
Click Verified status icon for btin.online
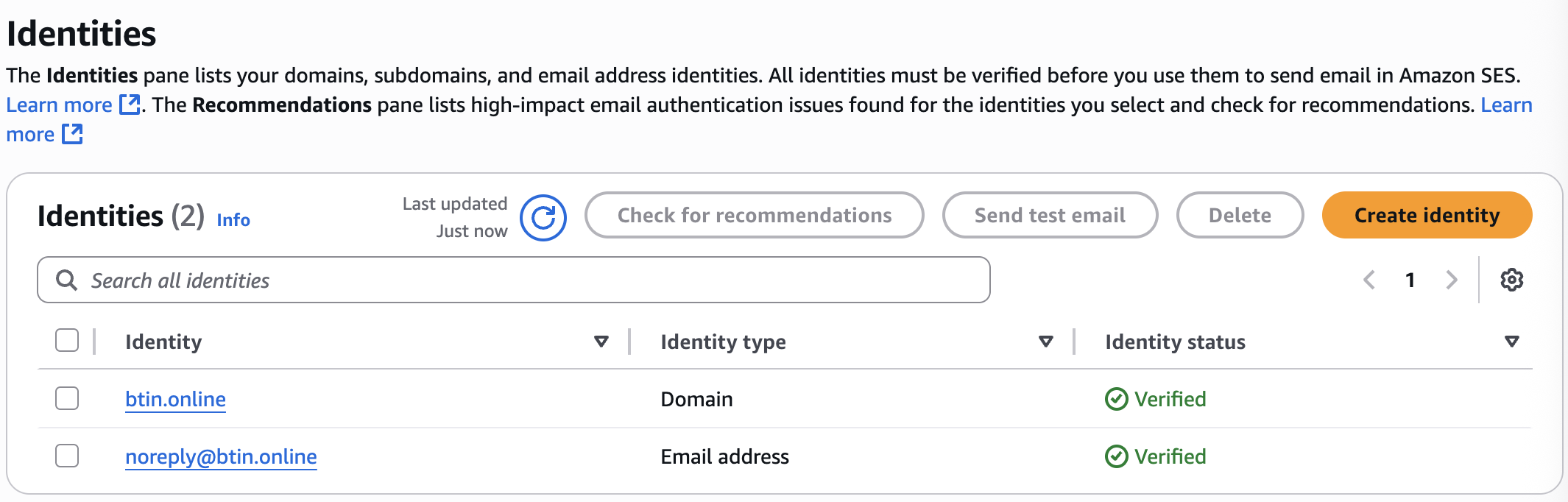pyautogui.click(x=1116, y=399)
